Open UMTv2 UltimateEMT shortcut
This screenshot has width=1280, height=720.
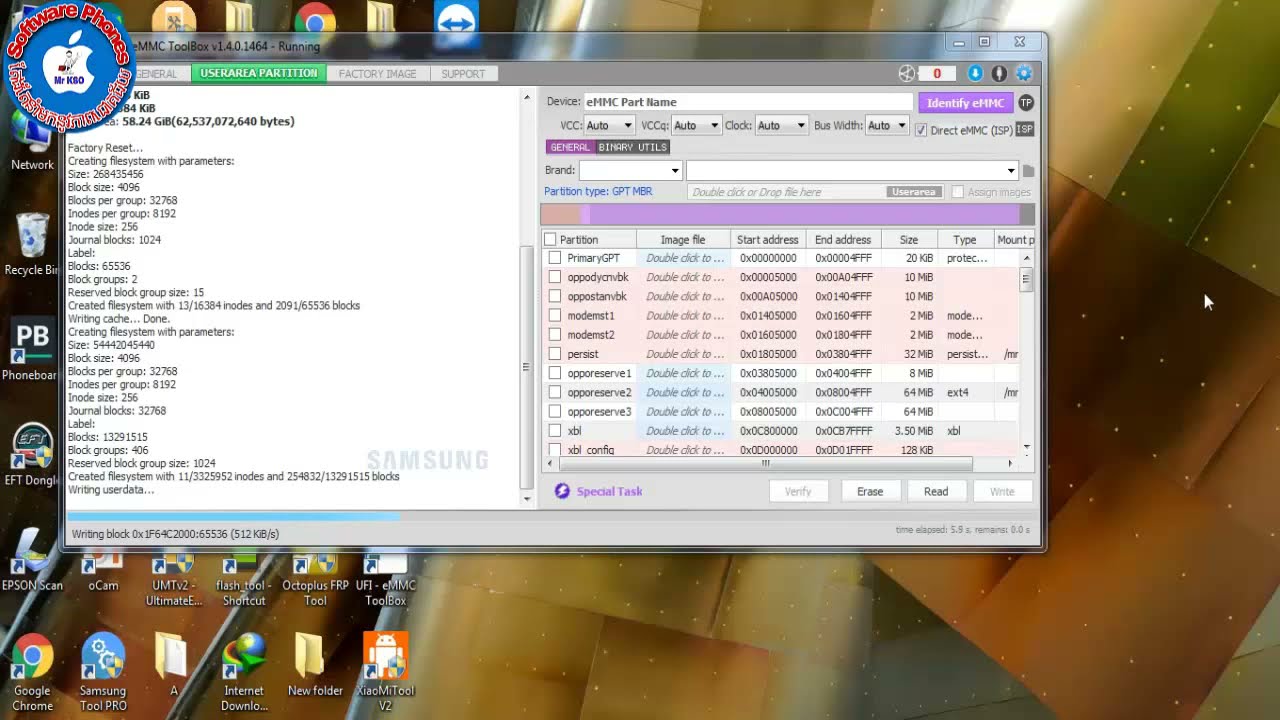click(173, 580)
